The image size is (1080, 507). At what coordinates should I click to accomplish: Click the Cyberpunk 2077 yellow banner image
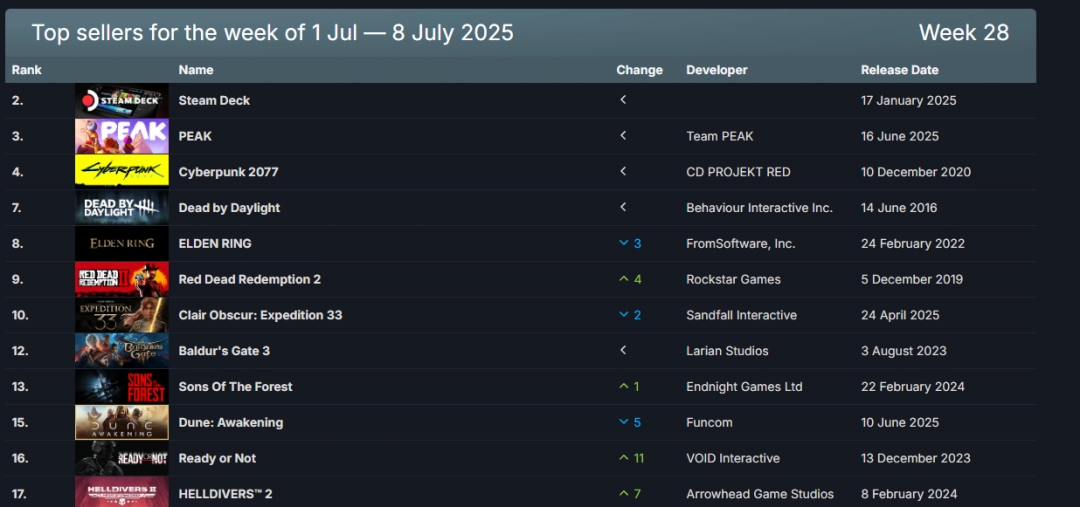pos(121,172)
